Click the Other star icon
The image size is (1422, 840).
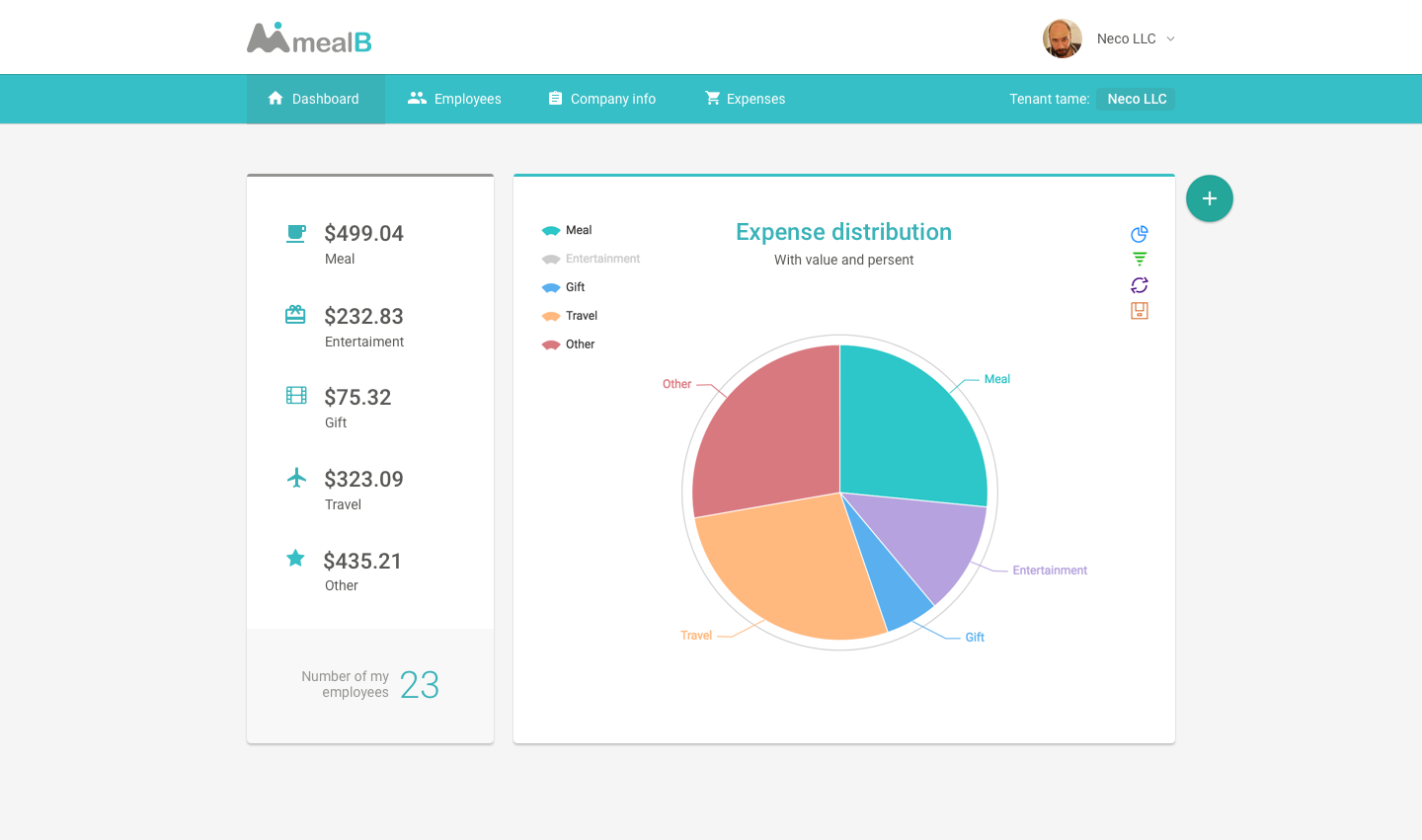click(295, 559)
